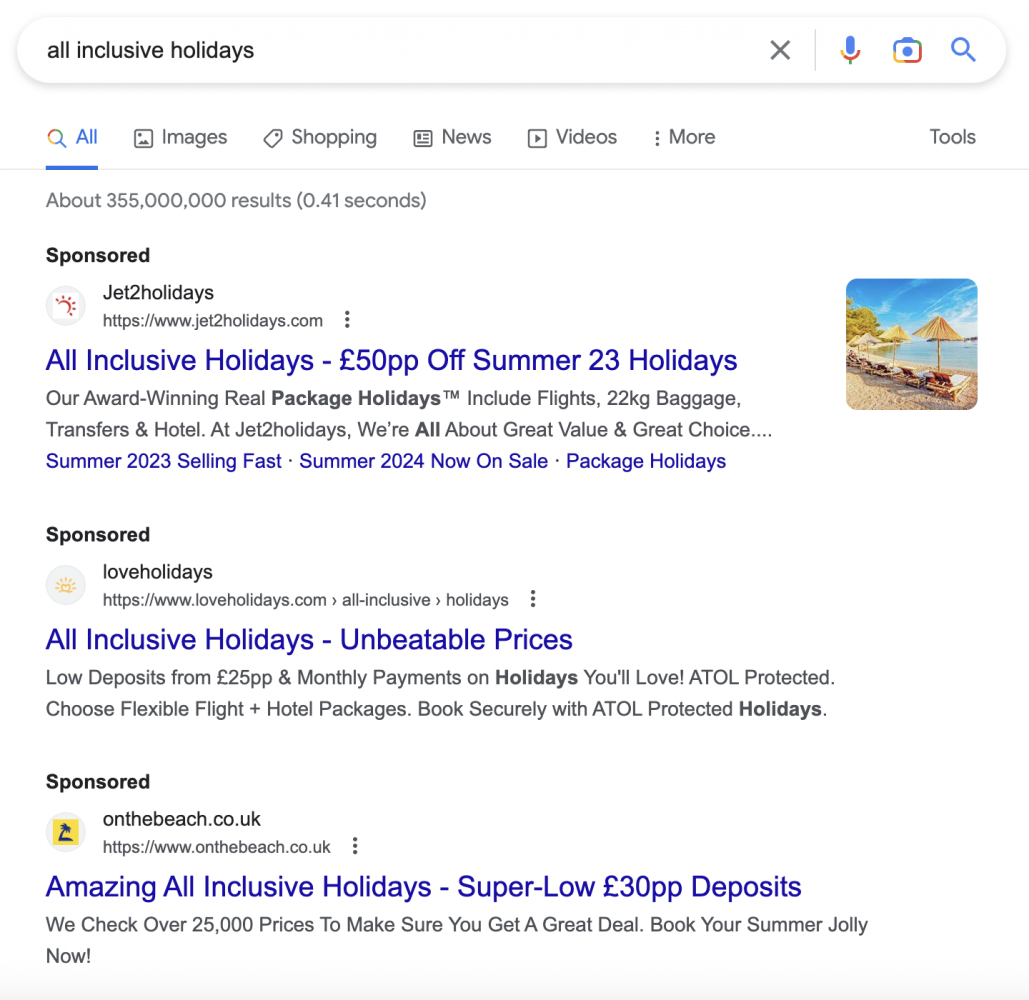Open three-dot options for Jet2holidays ad
Image resolution: width=1029 pixels, height=1000 pixels.
coord(347,320)
